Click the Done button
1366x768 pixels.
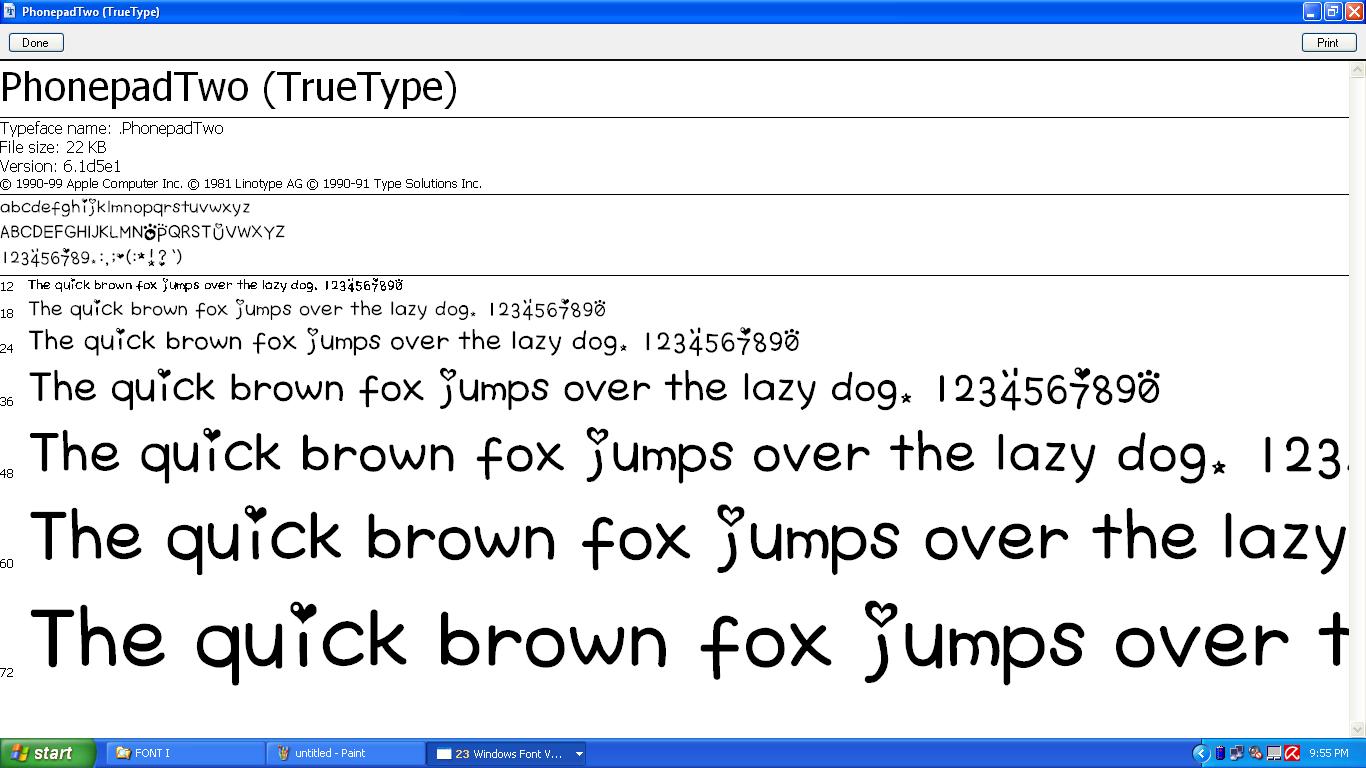[35, 42]
